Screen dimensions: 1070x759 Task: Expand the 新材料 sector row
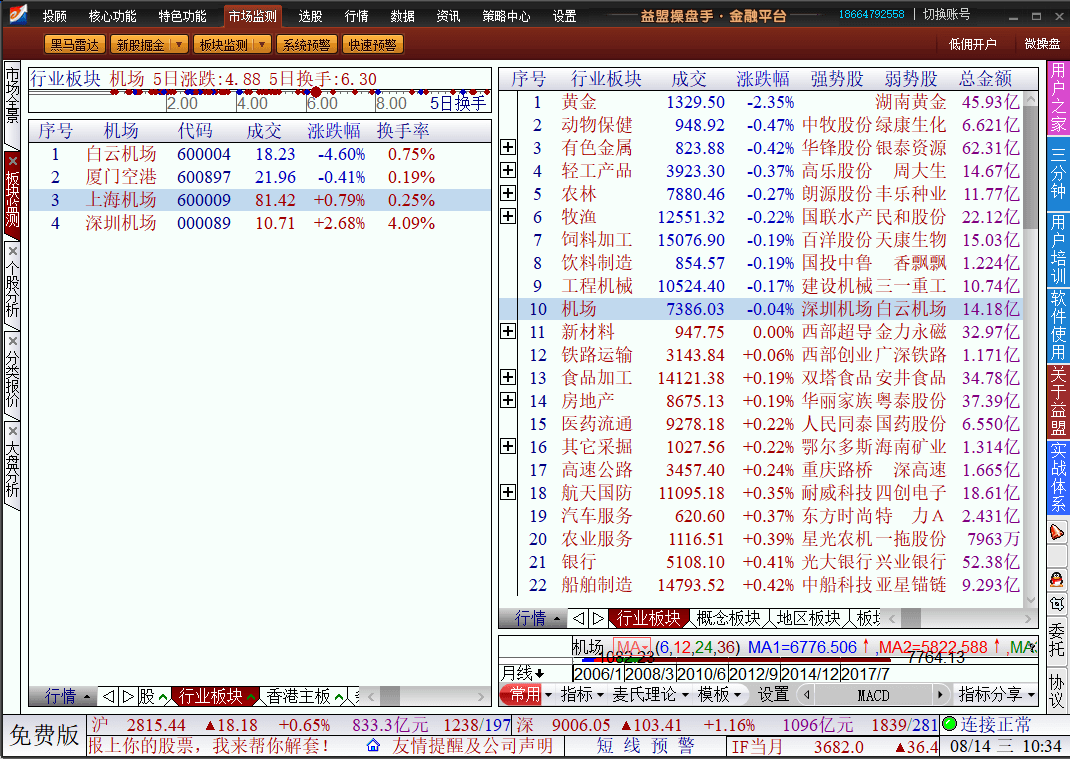[x=508, y=332]
